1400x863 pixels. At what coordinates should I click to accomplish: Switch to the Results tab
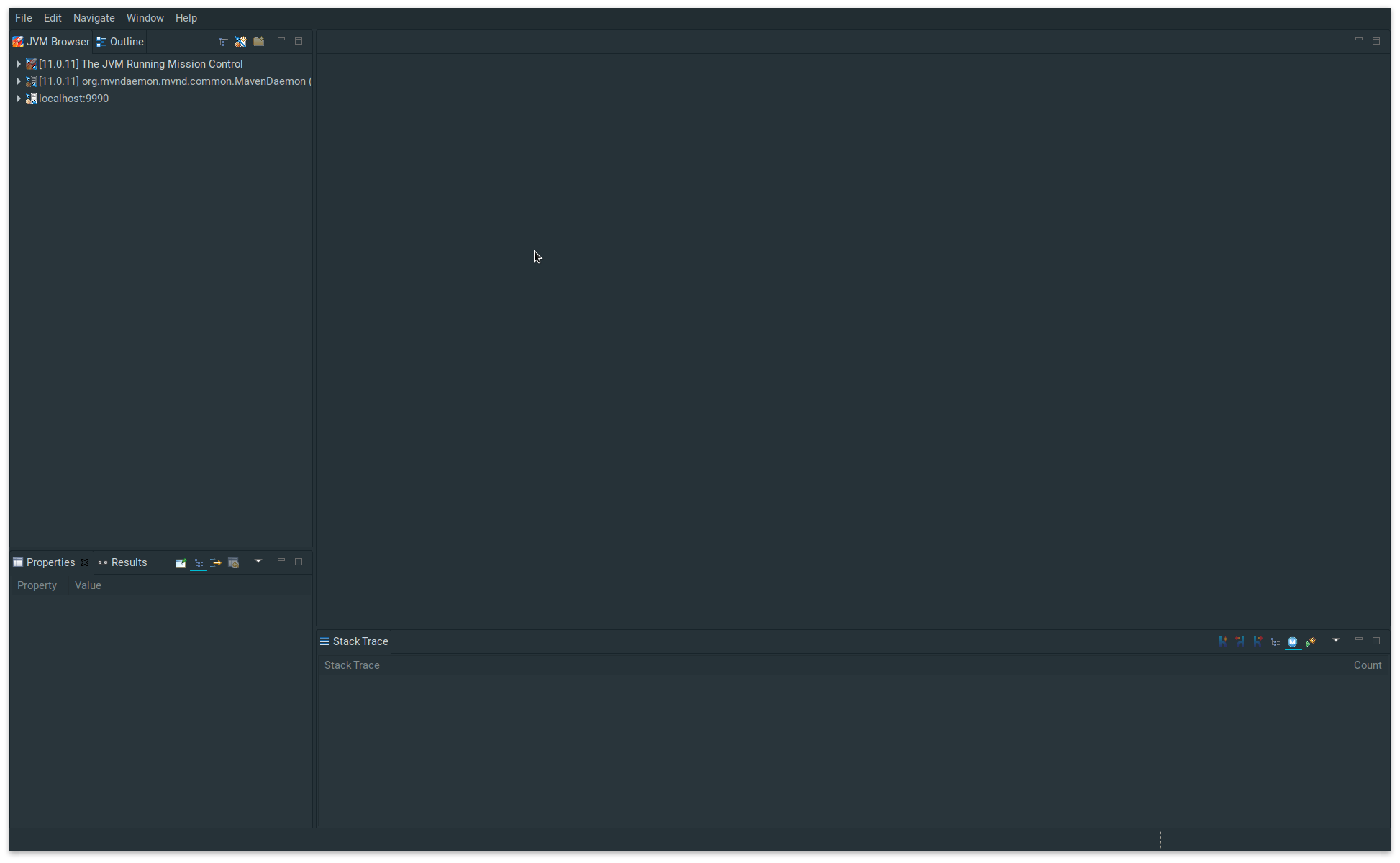[123, 562]
